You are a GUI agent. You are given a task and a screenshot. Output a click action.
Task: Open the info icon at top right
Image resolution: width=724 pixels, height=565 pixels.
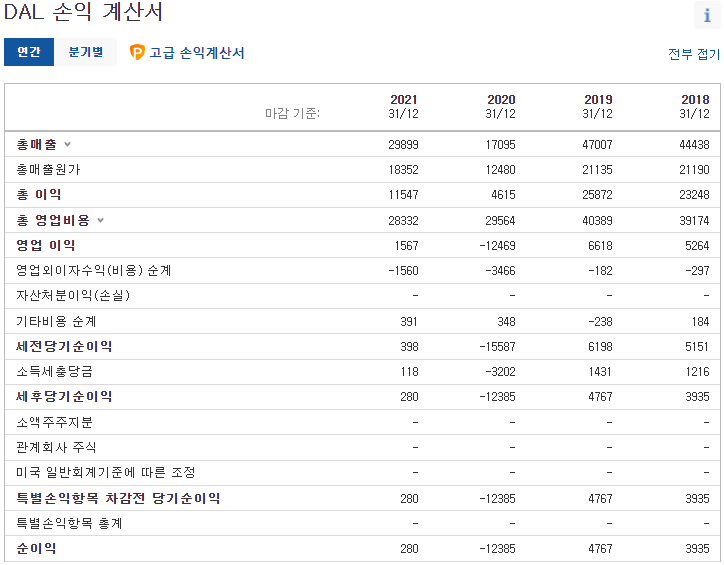pos(707,15)
